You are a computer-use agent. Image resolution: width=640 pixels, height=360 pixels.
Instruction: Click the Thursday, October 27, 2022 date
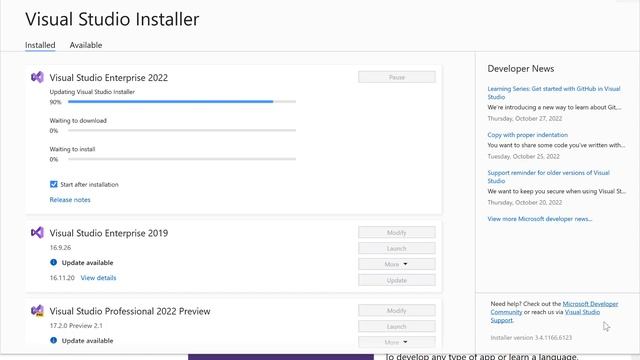click(524, 118)
